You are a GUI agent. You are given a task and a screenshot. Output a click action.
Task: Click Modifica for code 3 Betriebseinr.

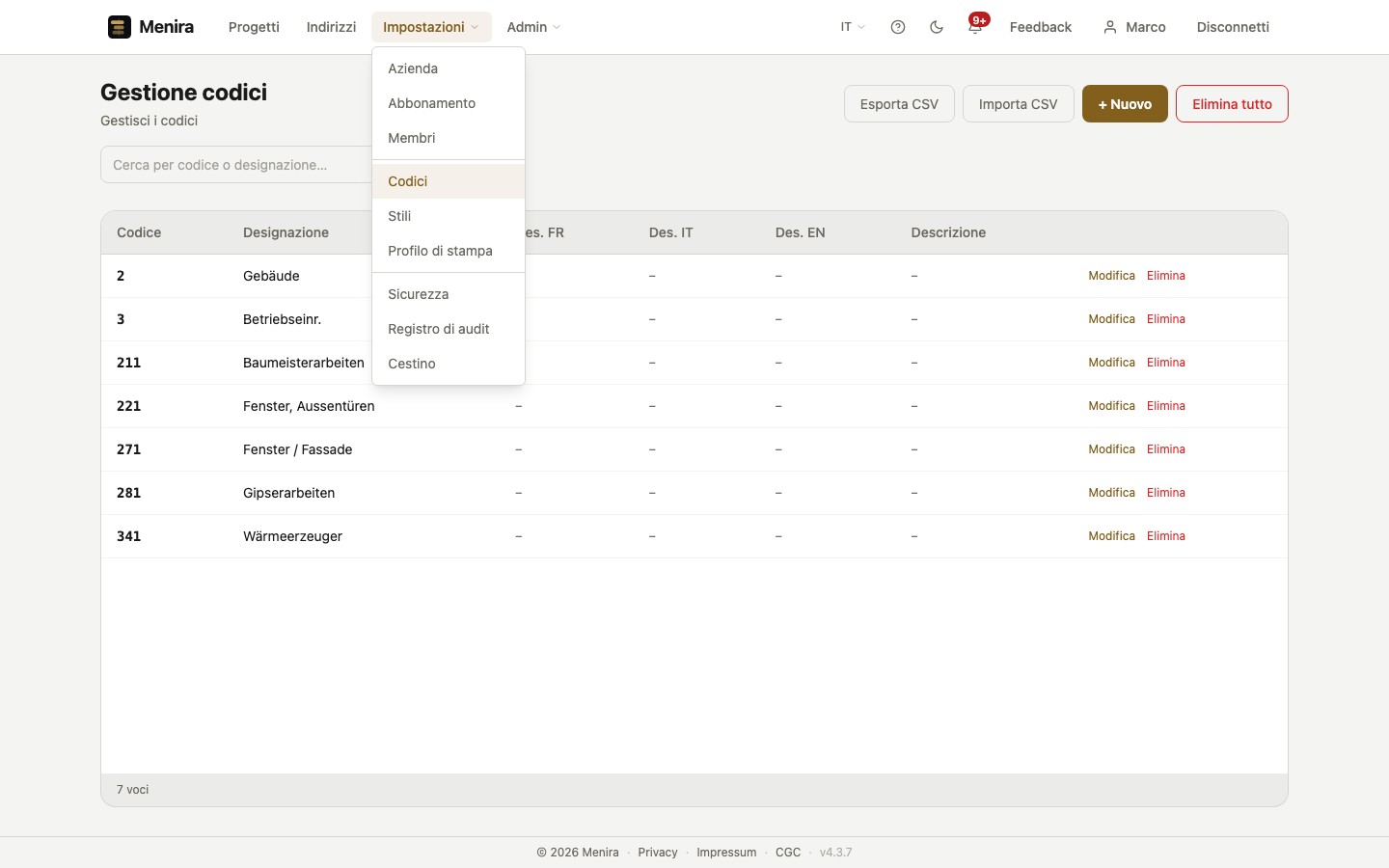[1111, 319]
